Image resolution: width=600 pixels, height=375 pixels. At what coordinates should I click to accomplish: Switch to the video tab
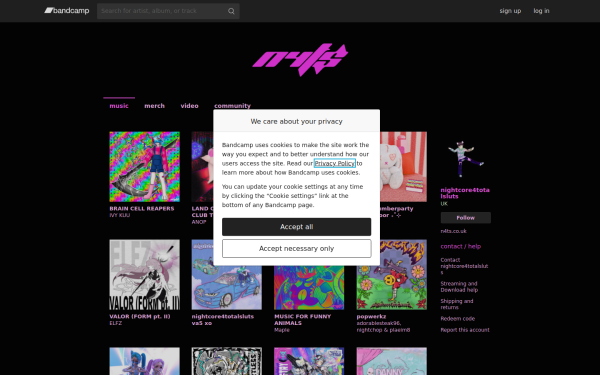tap(189, 106)
